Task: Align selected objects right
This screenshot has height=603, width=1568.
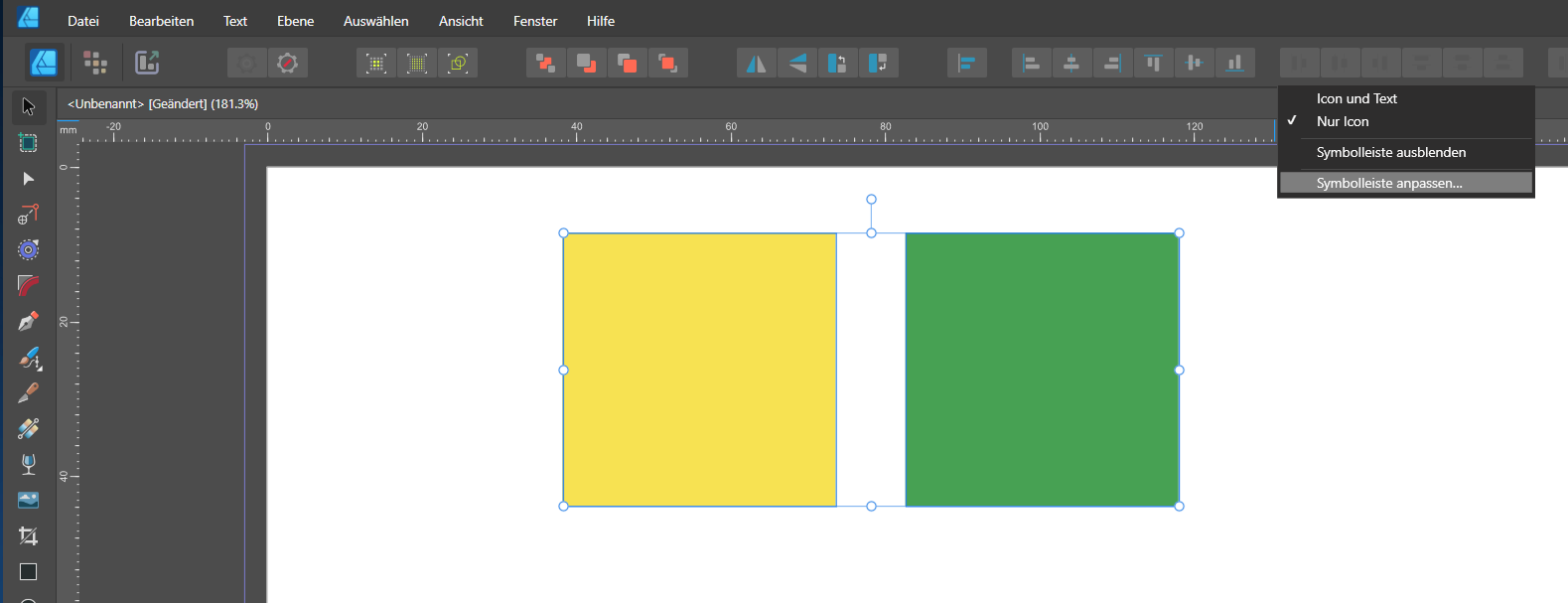Action: tap(1113, 63)
